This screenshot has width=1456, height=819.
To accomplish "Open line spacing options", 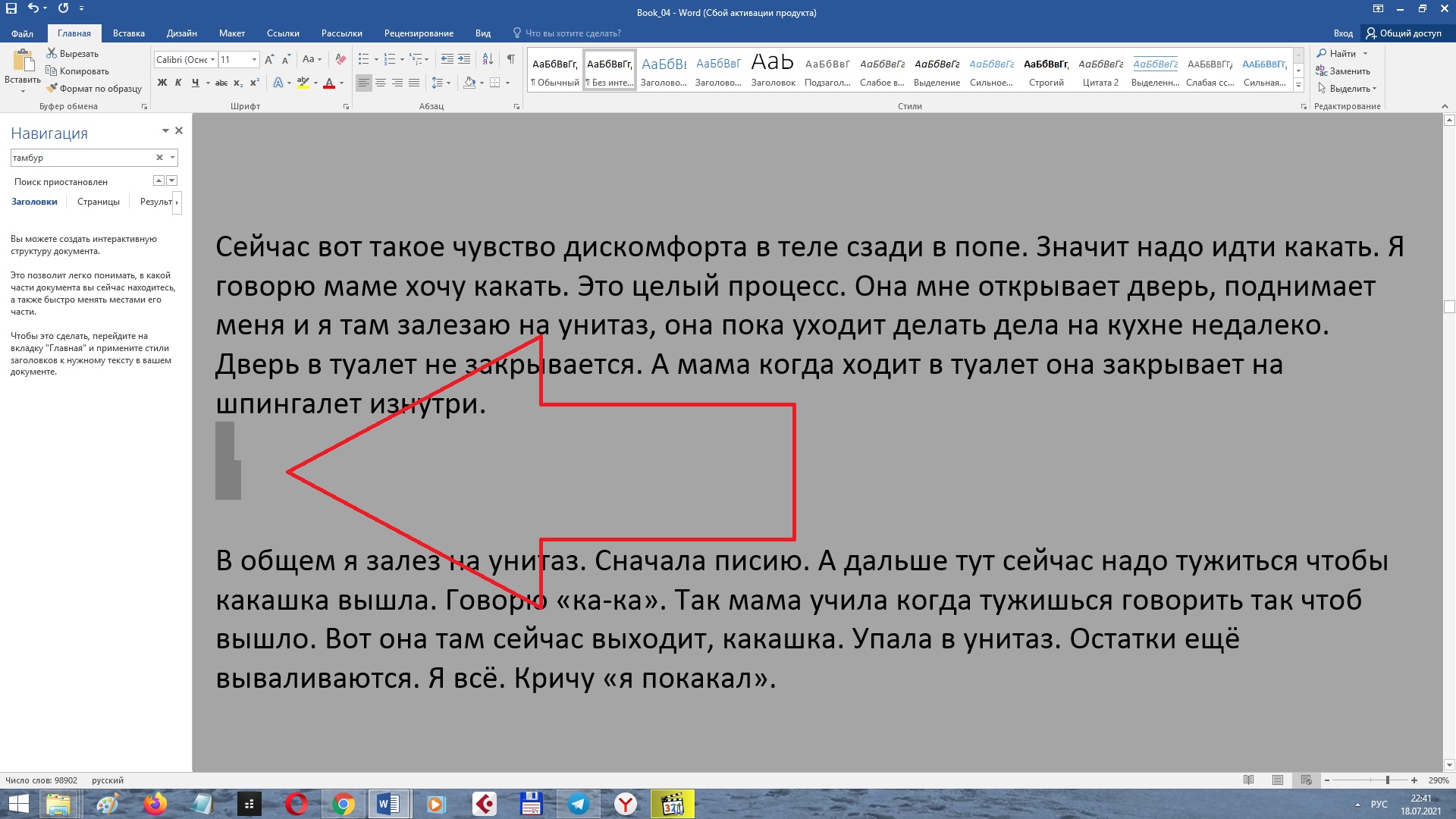I will 441,83.
